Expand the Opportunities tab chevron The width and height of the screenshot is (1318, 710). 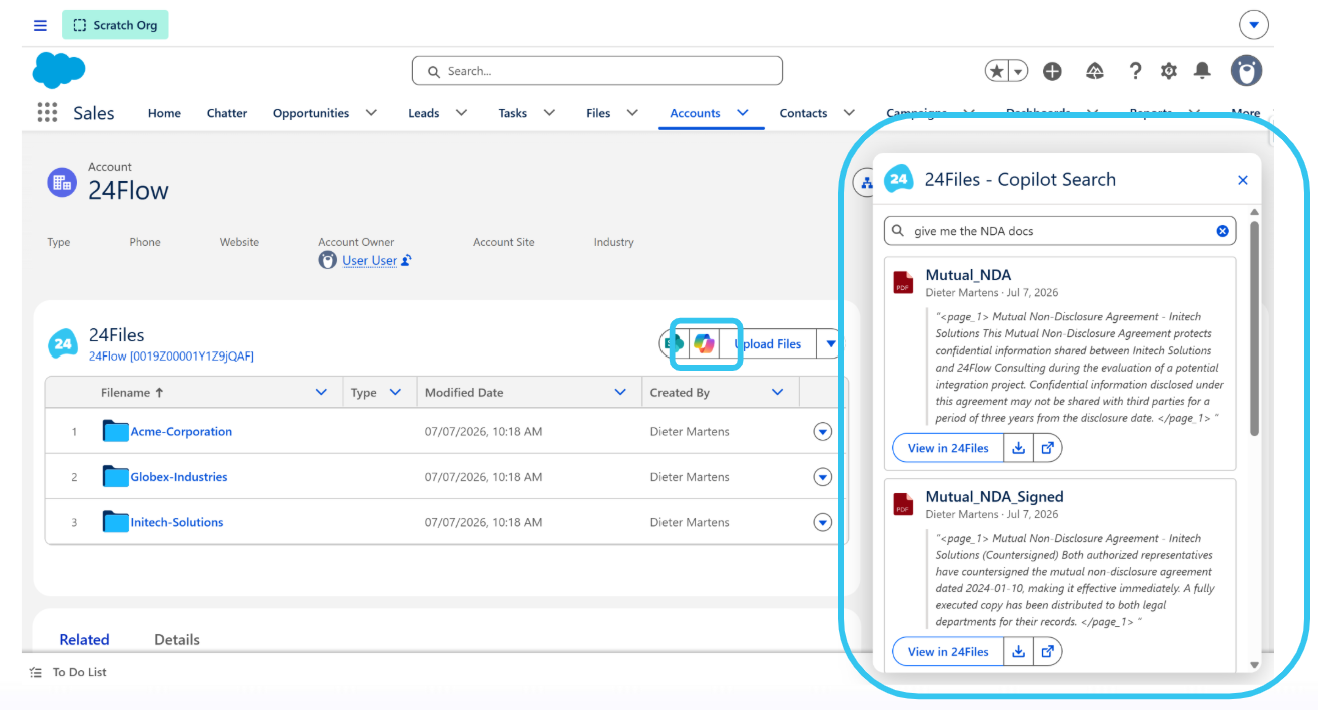coord(371,113)
